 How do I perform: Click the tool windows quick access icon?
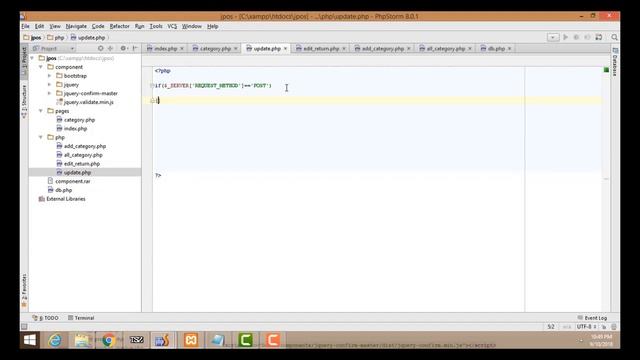coord(24,327)
